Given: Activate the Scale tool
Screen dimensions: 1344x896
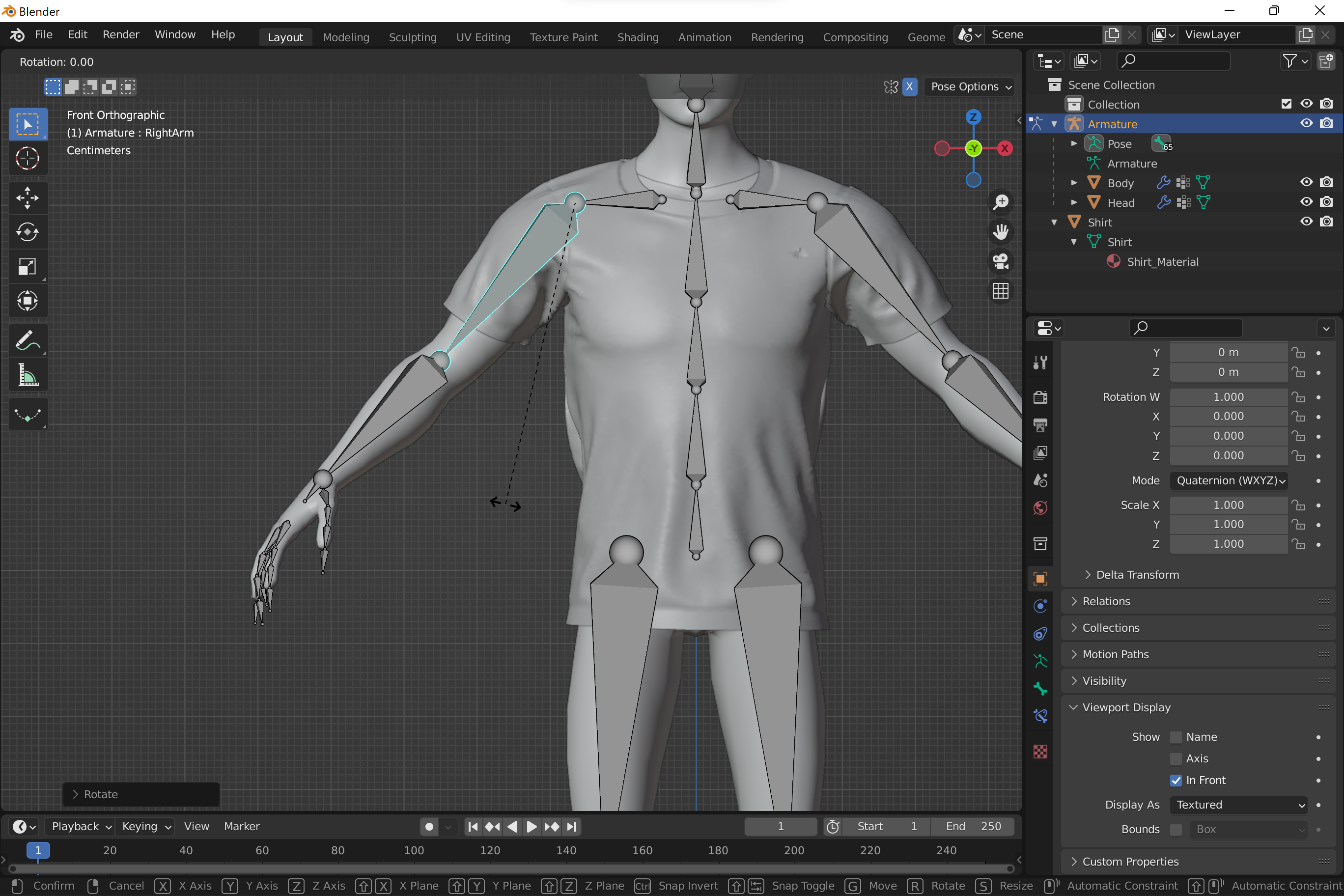Looking at the screenshot, I should pyautogui.click(x=27, y=267).
